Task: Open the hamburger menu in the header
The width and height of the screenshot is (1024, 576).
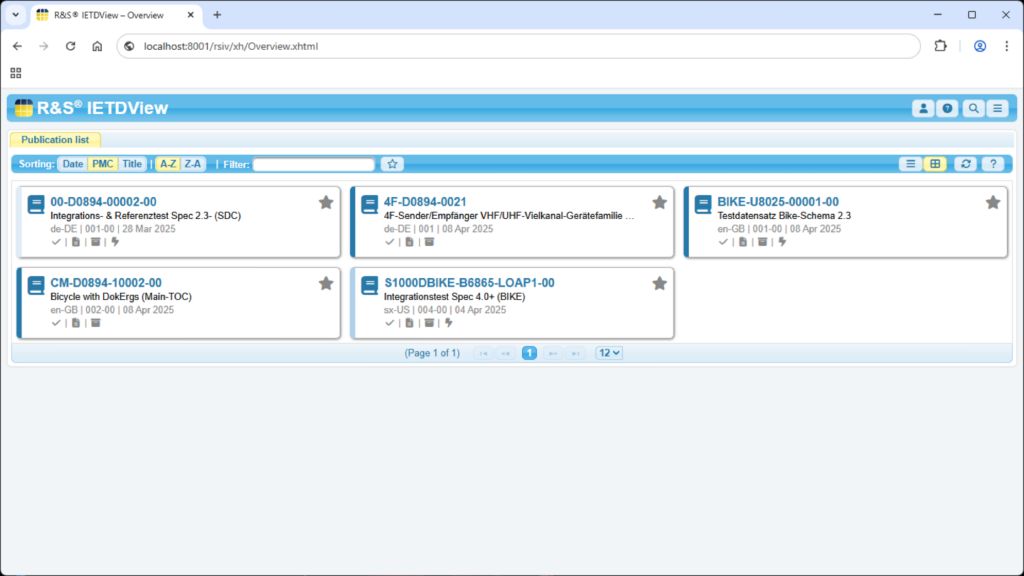Action: [x=996, y=108]
